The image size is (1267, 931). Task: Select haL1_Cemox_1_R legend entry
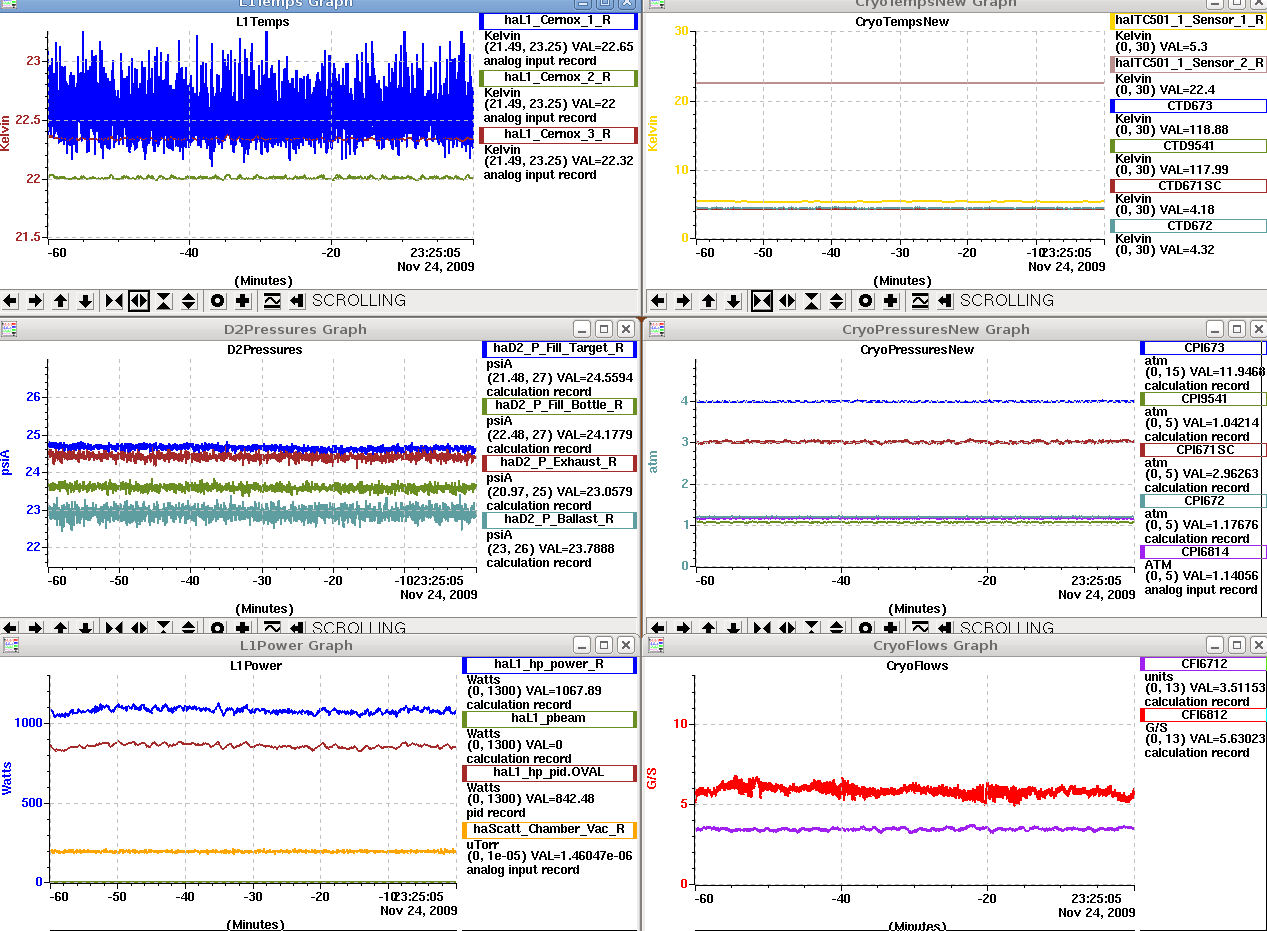(x=558, y=20)
